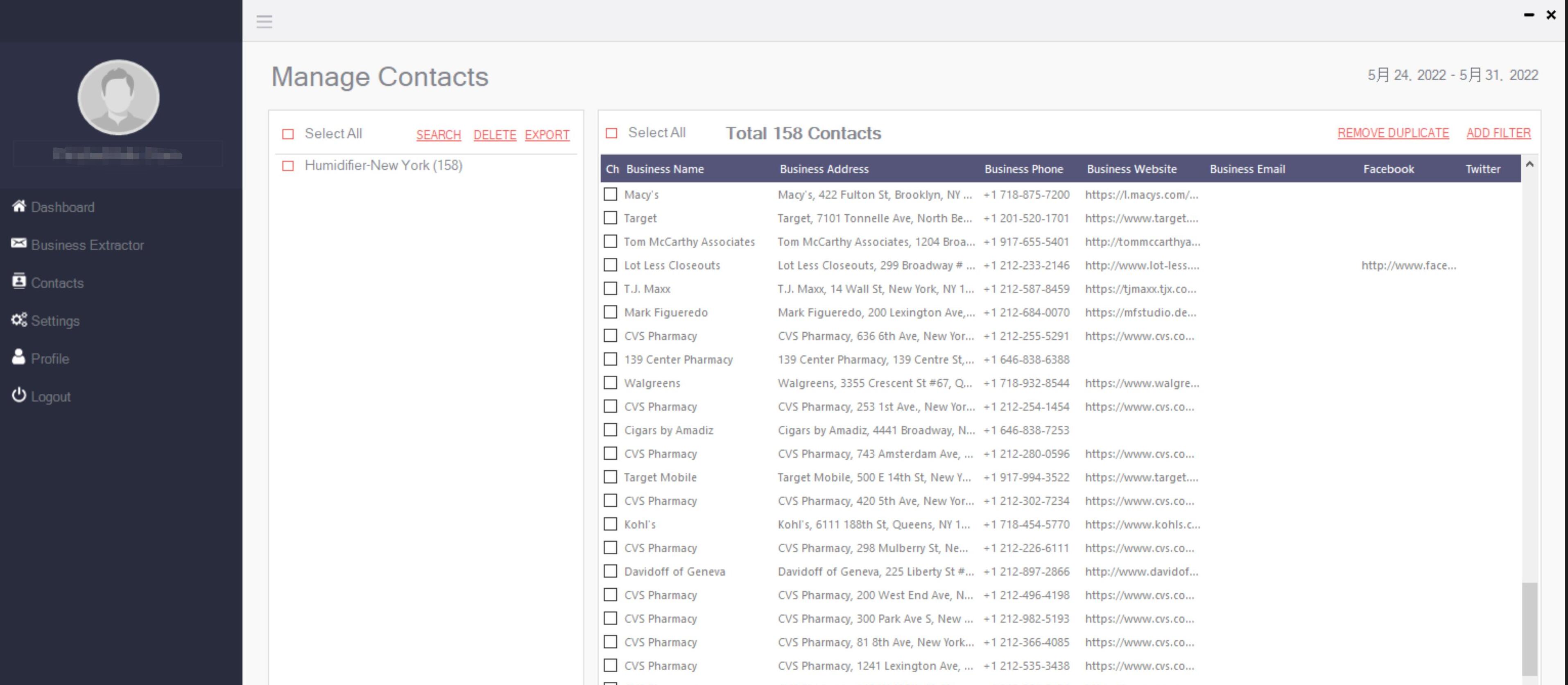Tick the Walgreens row checkbox
The height and width of the screenshot is (685, 1568).
[610, 382]
